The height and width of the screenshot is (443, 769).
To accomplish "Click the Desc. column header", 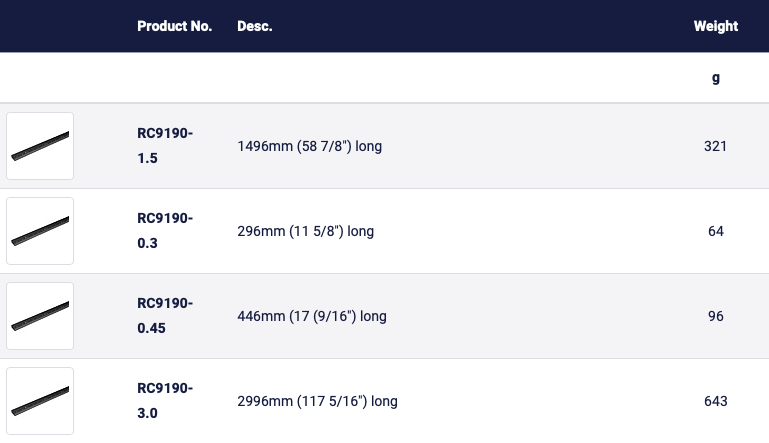I will [x=255, y=26].
